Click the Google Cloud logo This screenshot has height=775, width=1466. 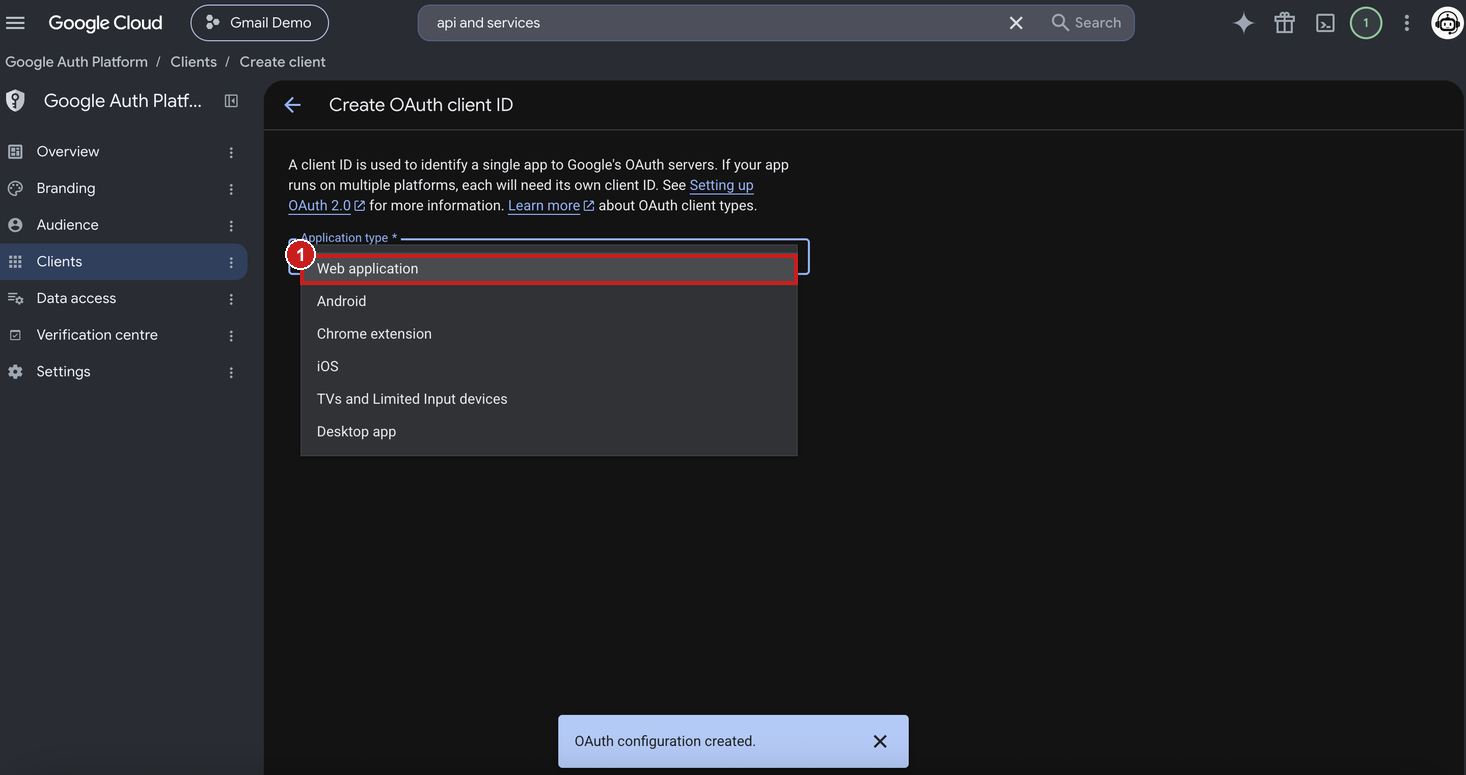(105, 22)
